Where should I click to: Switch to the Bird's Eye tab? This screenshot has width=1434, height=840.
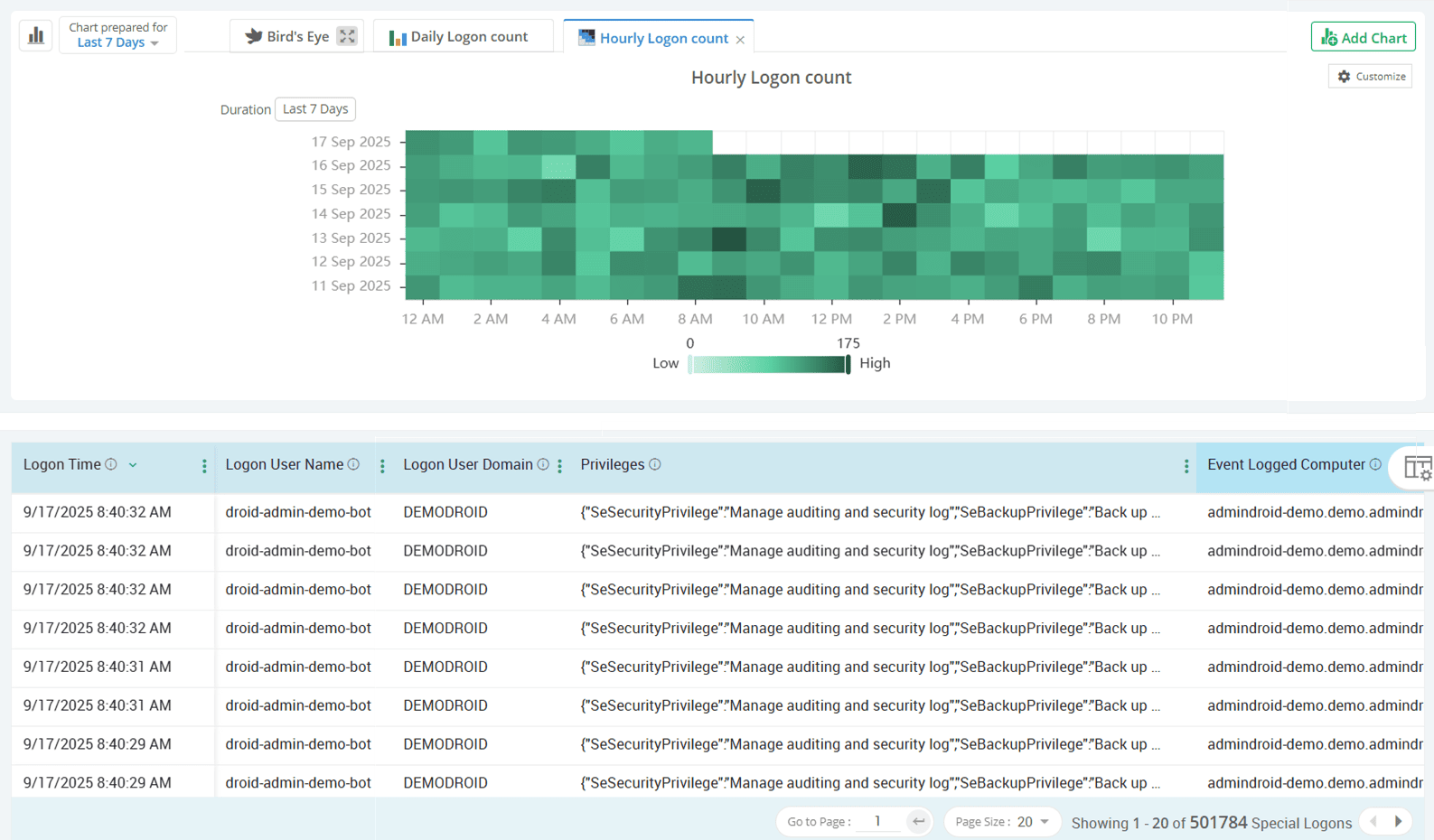click(x=287, y=37)
